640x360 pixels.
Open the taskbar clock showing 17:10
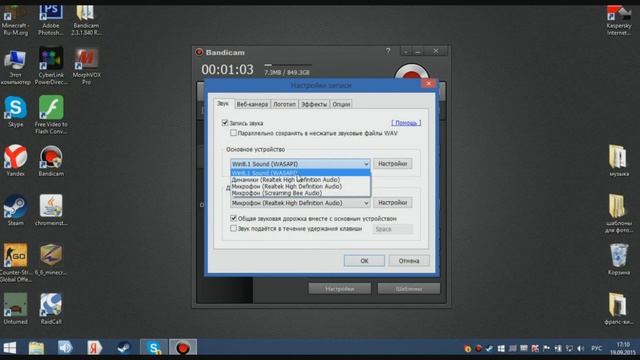(623, 348)
